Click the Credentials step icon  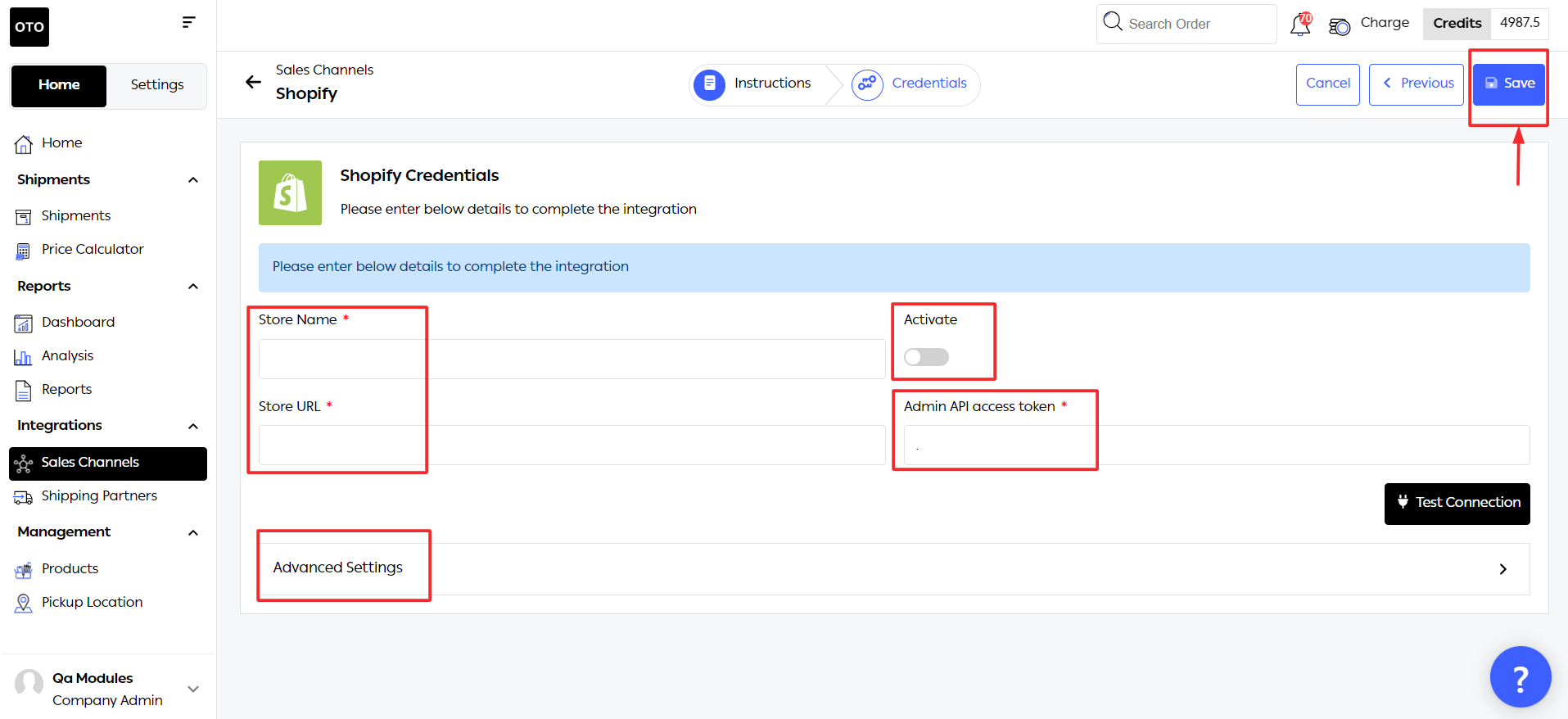pyautogui.click(x=867, y=84)
